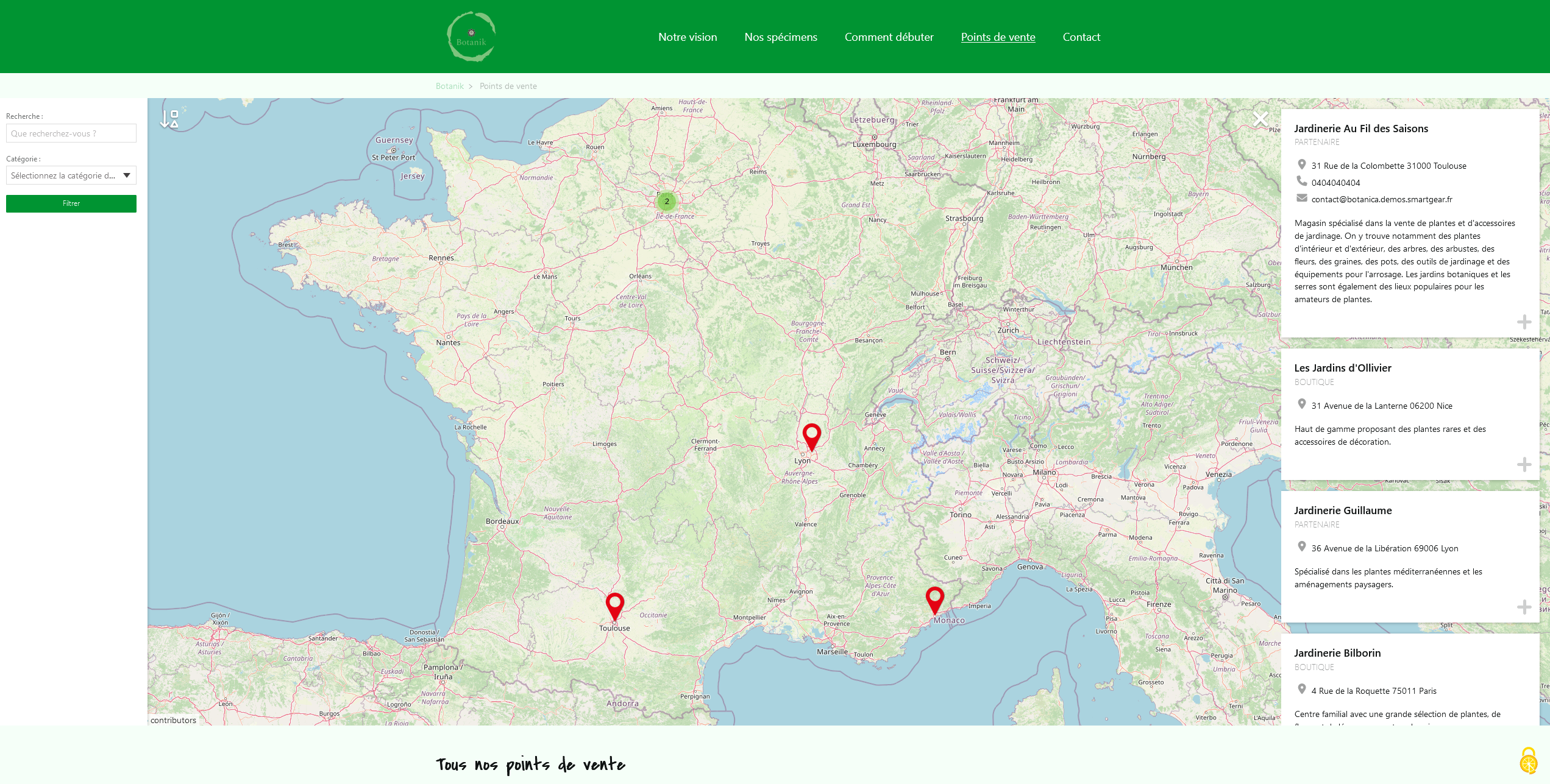Expand Les Jardins d'Ollivier card
Image resolution: width=1550 pixels, height=784 pixels.
(1524, 465)
